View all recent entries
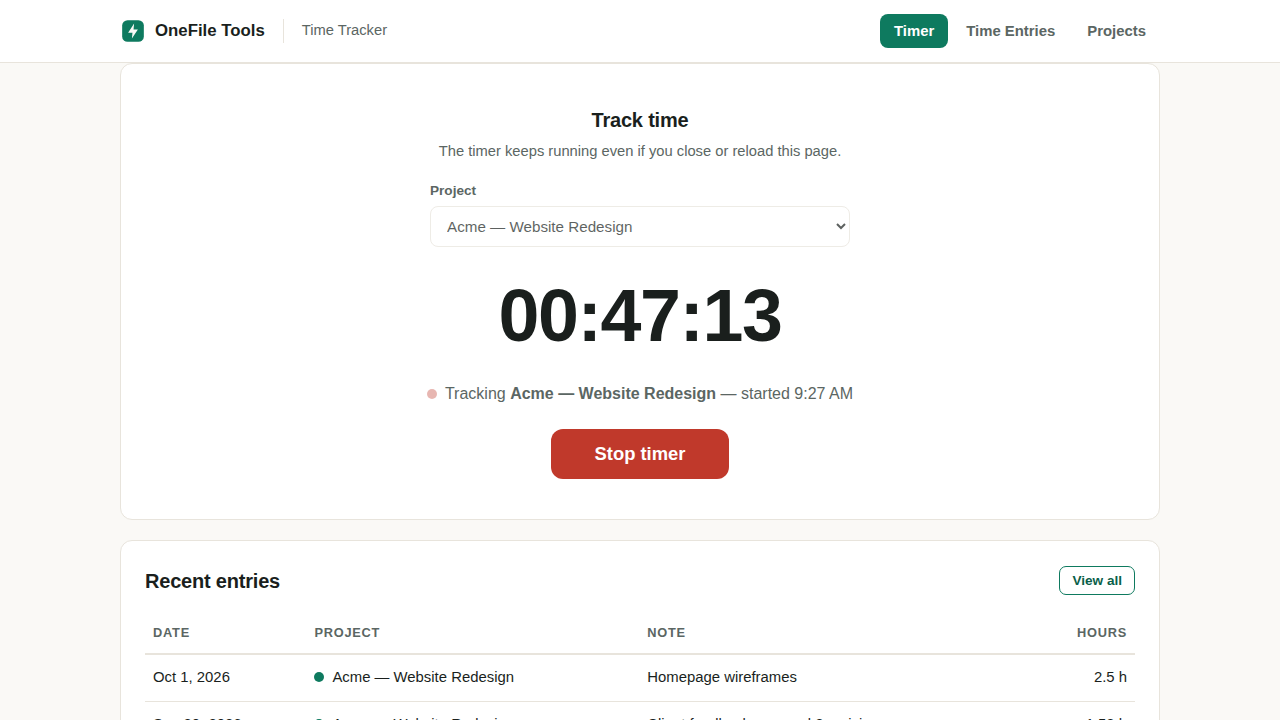The height and width of the screenshot is (720, 1280). (1097, 581)
